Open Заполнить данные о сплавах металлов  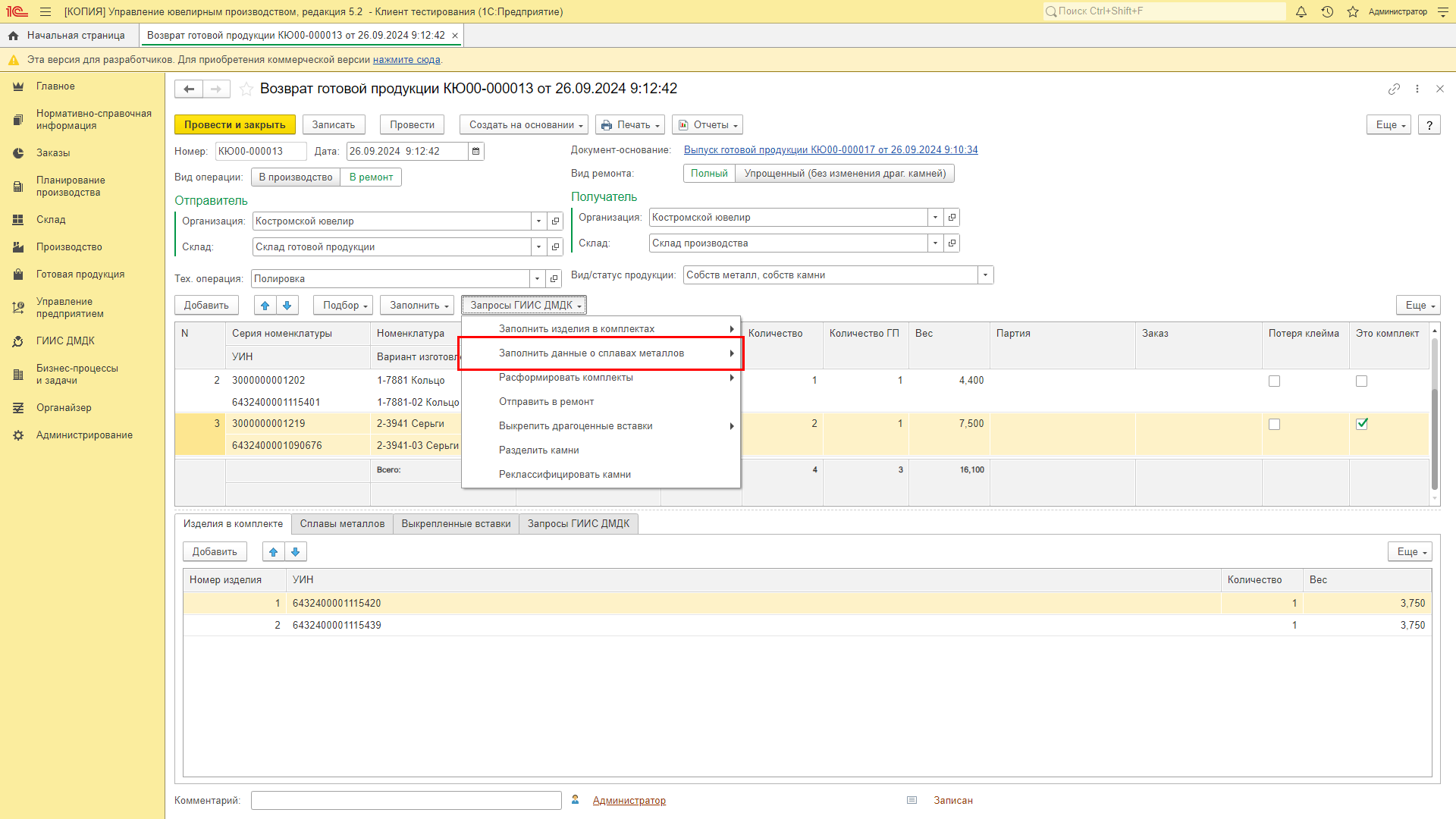601,353
